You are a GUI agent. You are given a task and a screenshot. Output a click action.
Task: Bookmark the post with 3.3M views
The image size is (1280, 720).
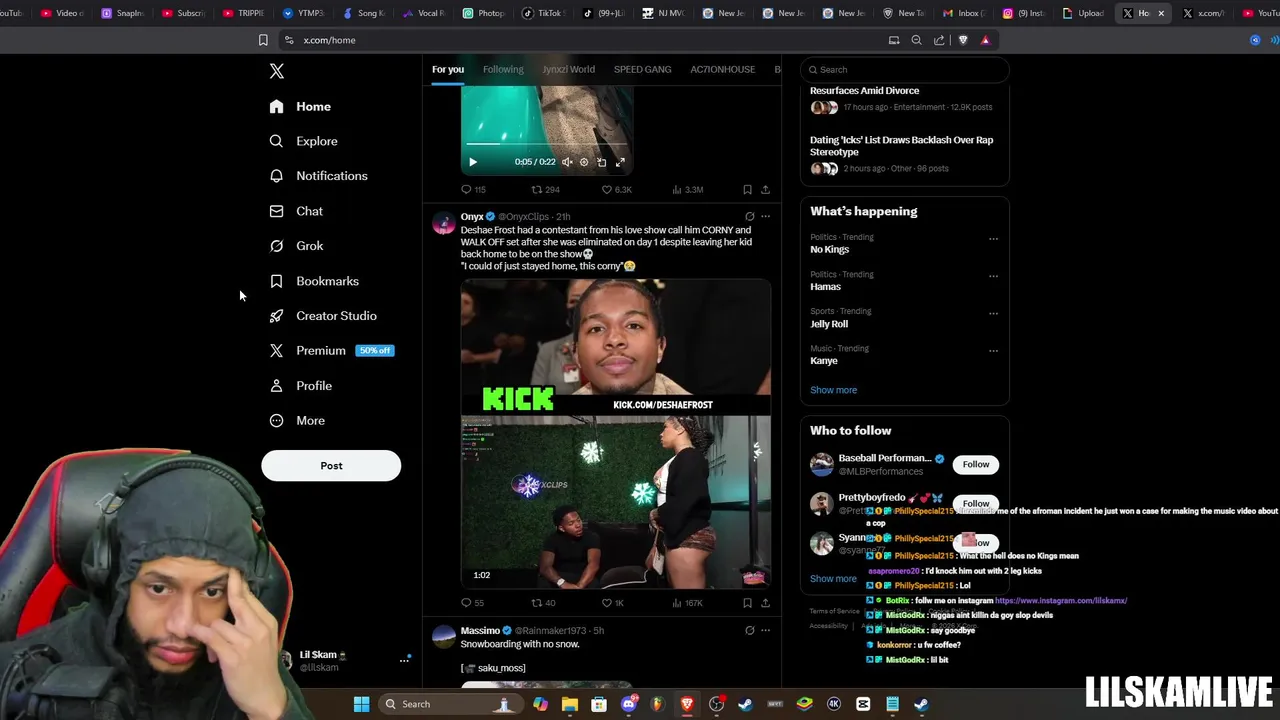747,189
